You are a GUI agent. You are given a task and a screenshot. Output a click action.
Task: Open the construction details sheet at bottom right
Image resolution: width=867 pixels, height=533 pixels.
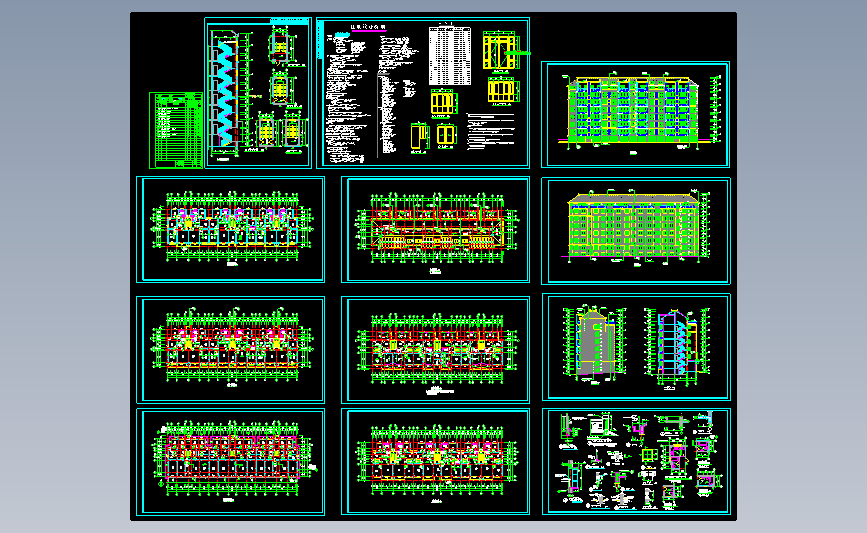tap(636, 462)
